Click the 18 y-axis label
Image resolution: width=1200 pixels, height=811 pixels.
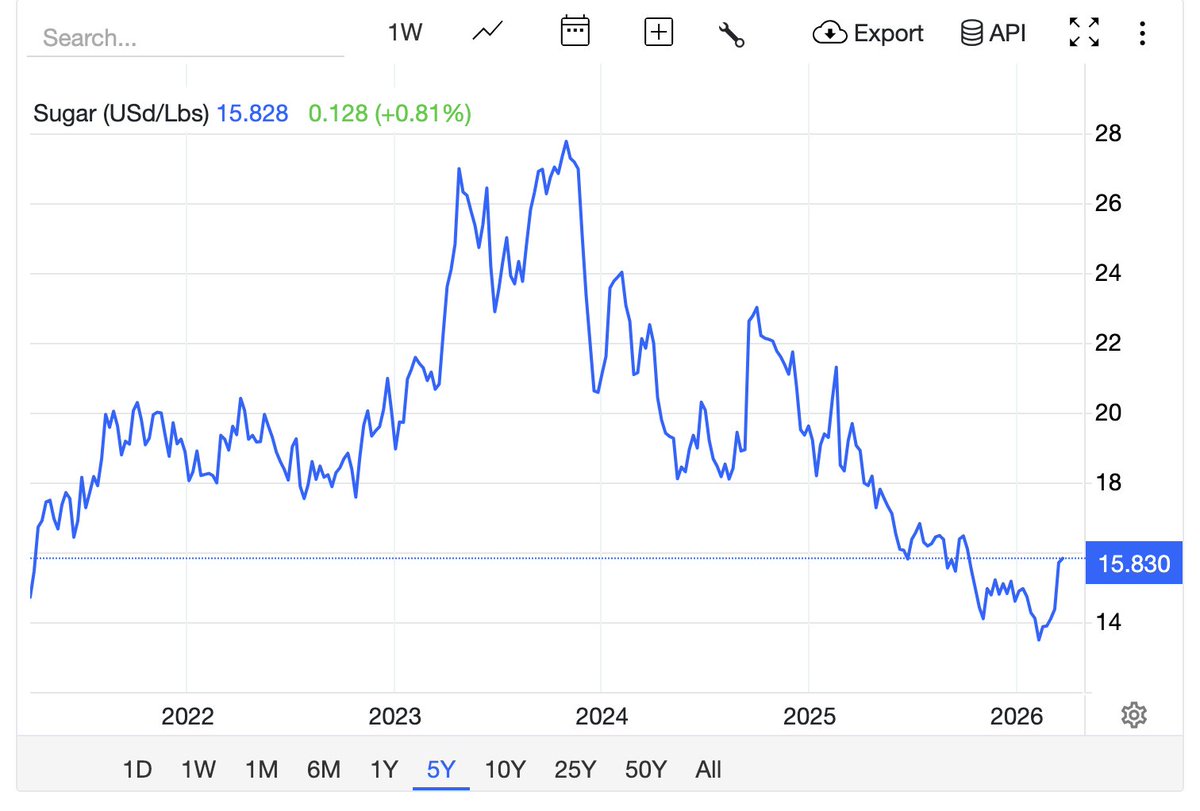[1109, 483]
